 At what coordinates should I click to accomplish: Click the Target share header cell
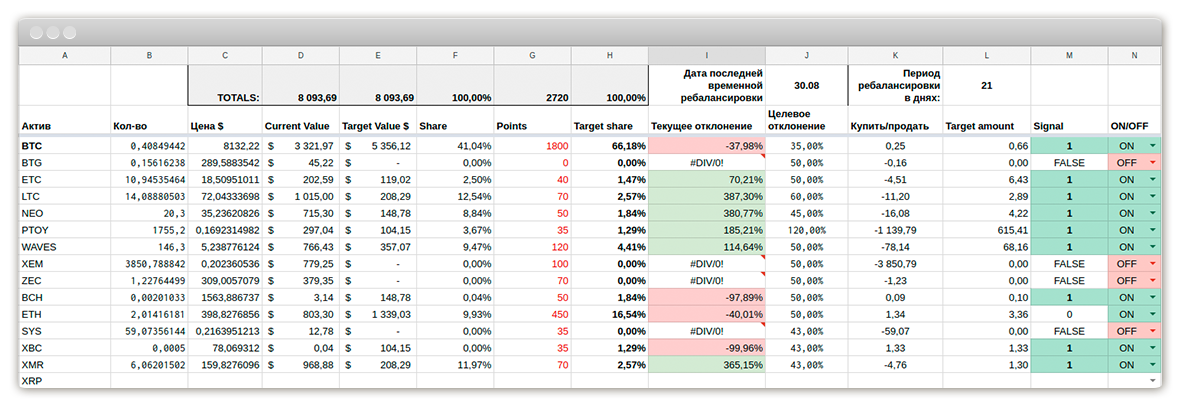(609, 121)
